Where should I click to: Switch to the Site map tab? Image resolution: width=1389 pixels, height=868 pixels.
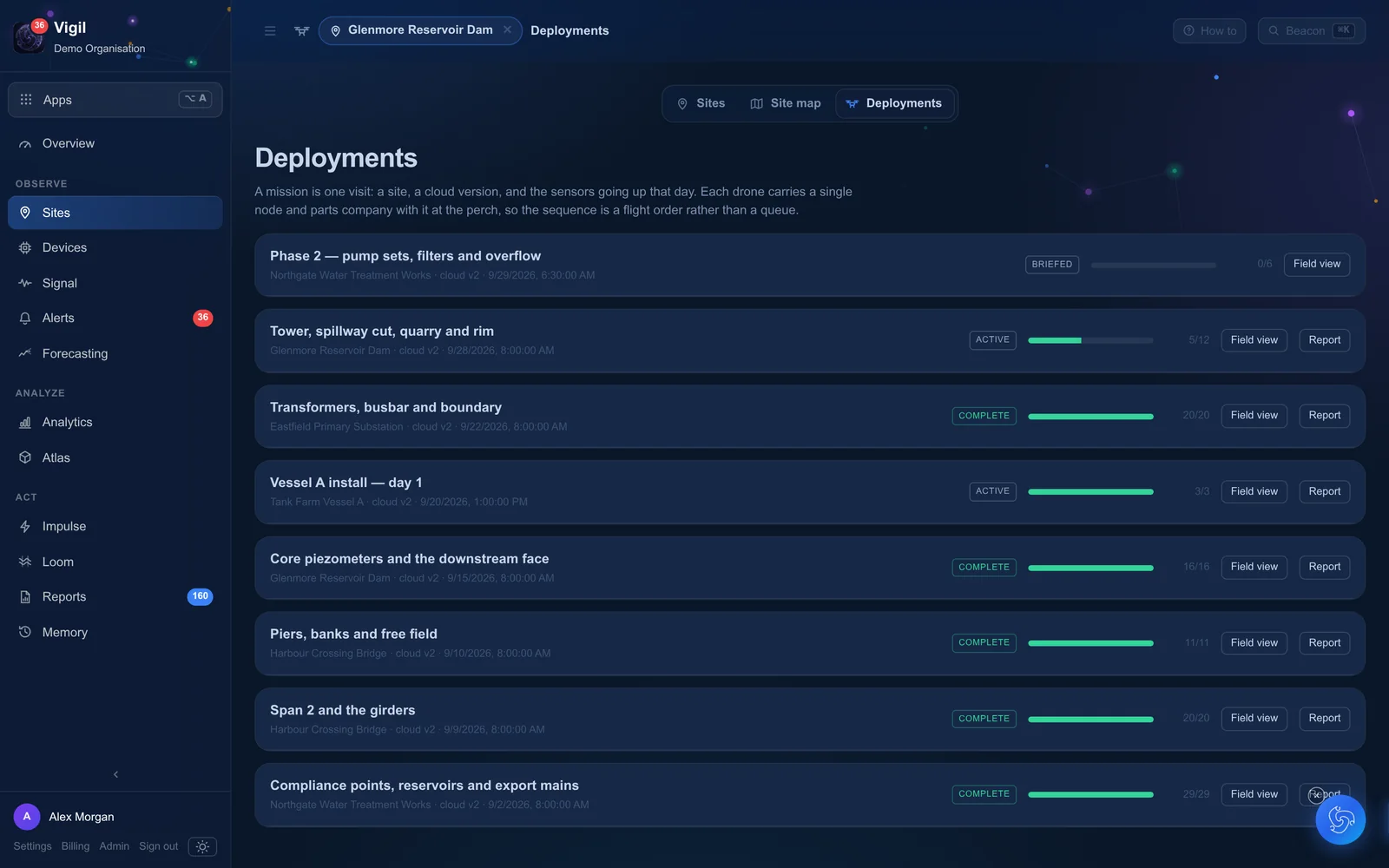pos(785,104)
